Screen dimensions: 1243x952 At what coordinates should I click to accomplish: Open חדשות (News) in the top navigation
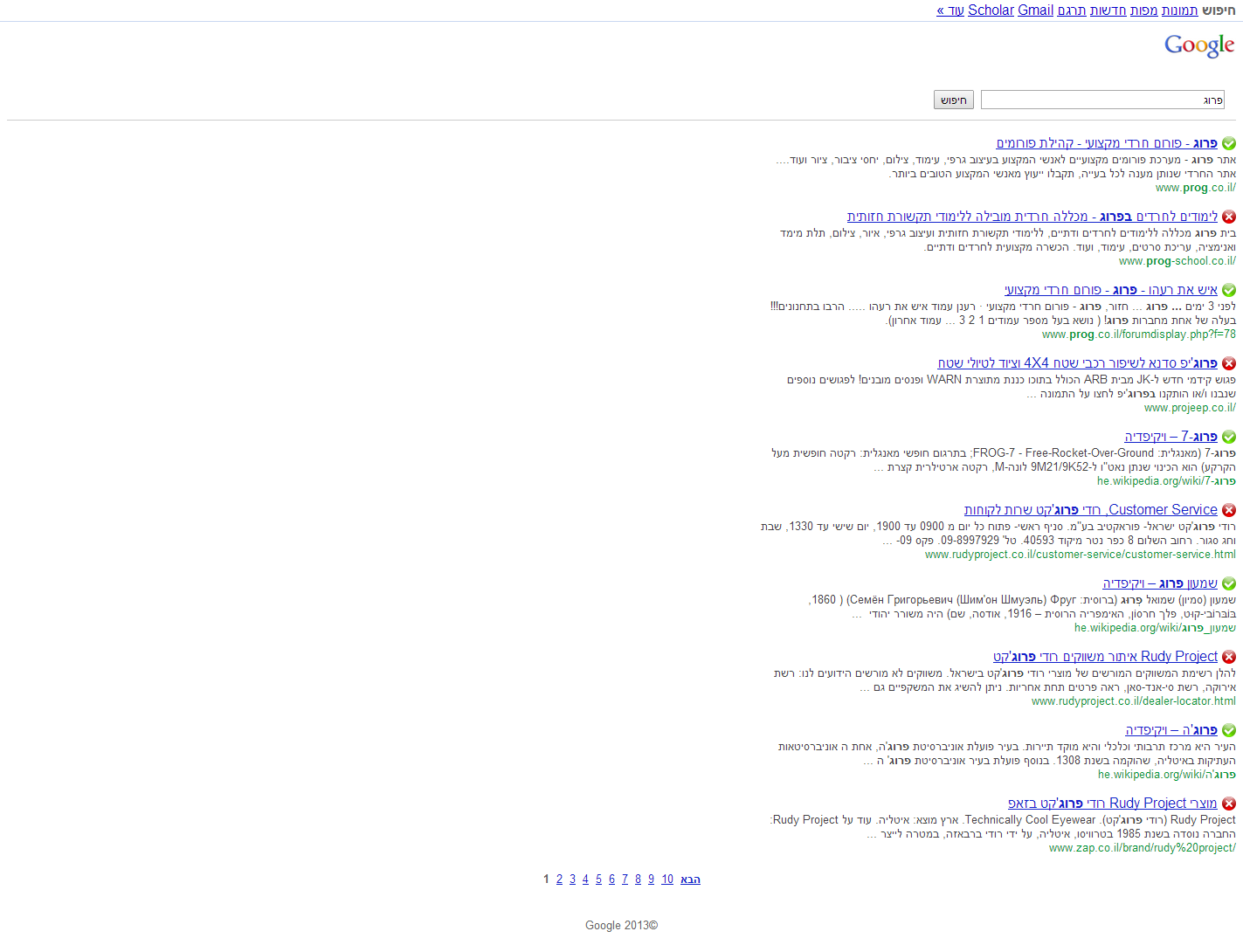pyautogui.click(x=1108, y=10)
